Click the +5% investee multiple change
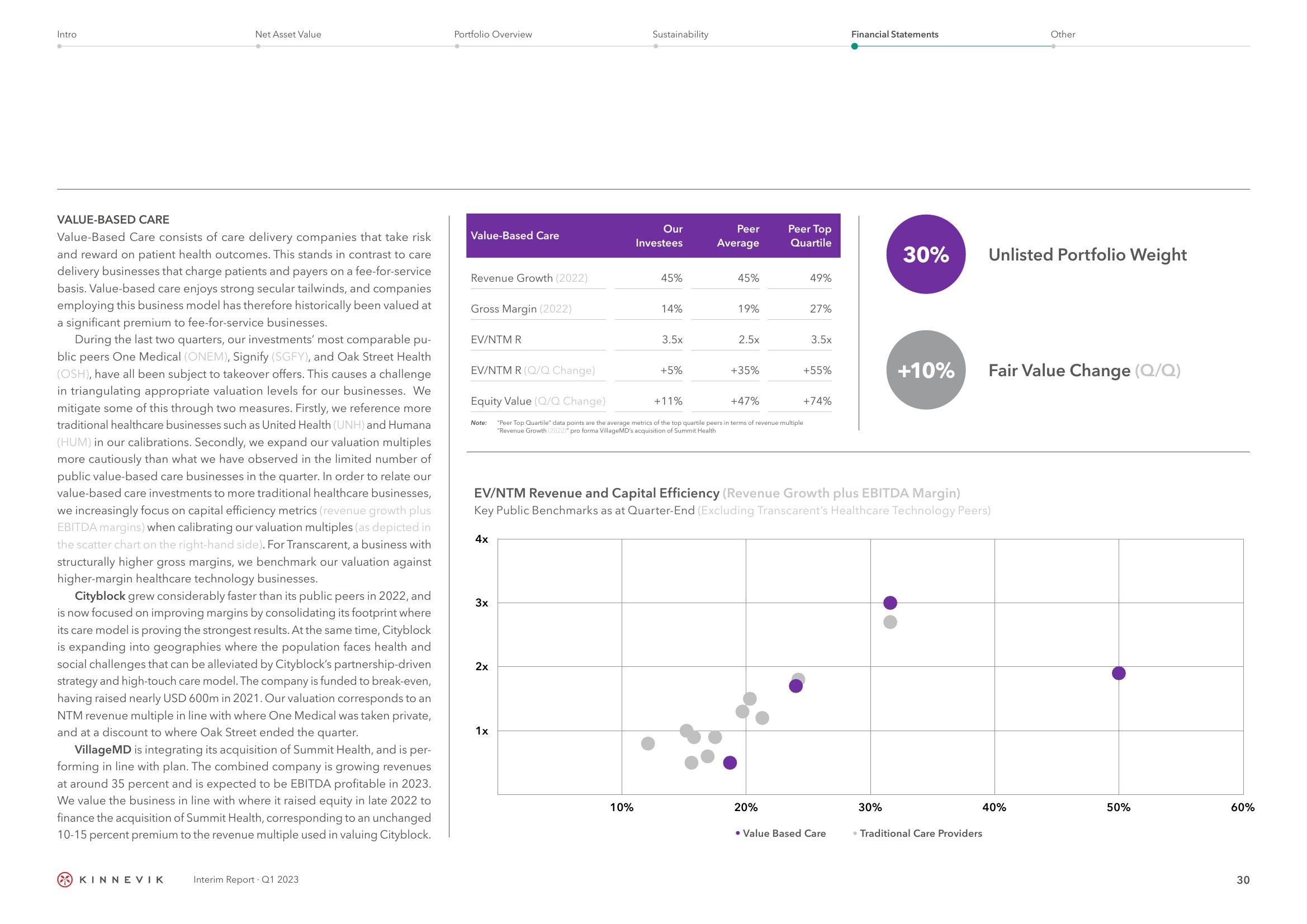1307x924 pixels. [671, 370]
